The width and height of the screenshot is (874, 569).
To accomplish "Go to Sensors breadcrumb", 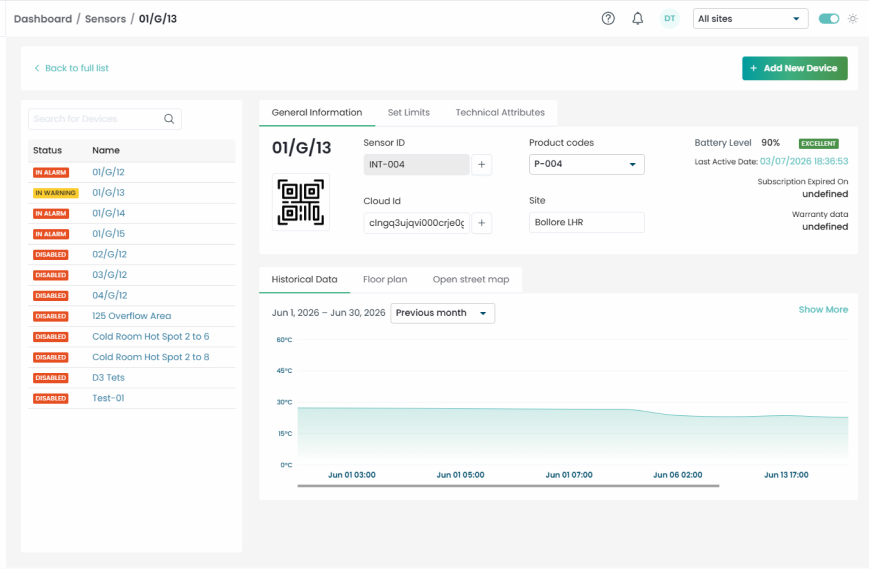I will [105, 19].
